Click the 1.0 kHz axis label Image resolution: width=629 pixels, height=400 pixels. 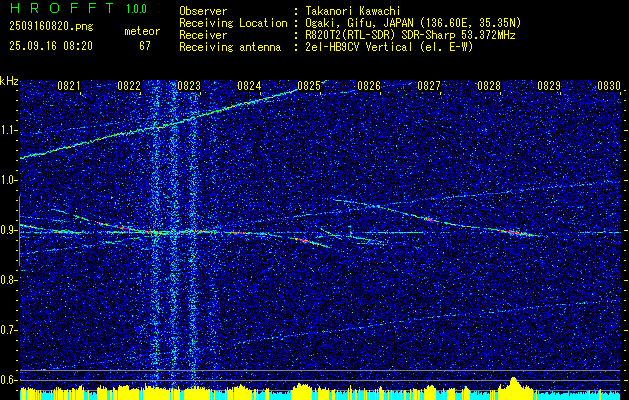tap(8, 180)
